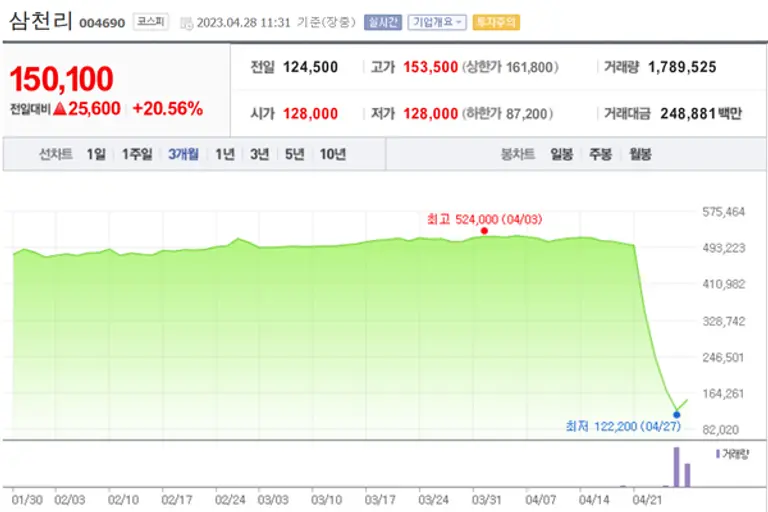Click the 투자주의 warning badge

[495, 22]
